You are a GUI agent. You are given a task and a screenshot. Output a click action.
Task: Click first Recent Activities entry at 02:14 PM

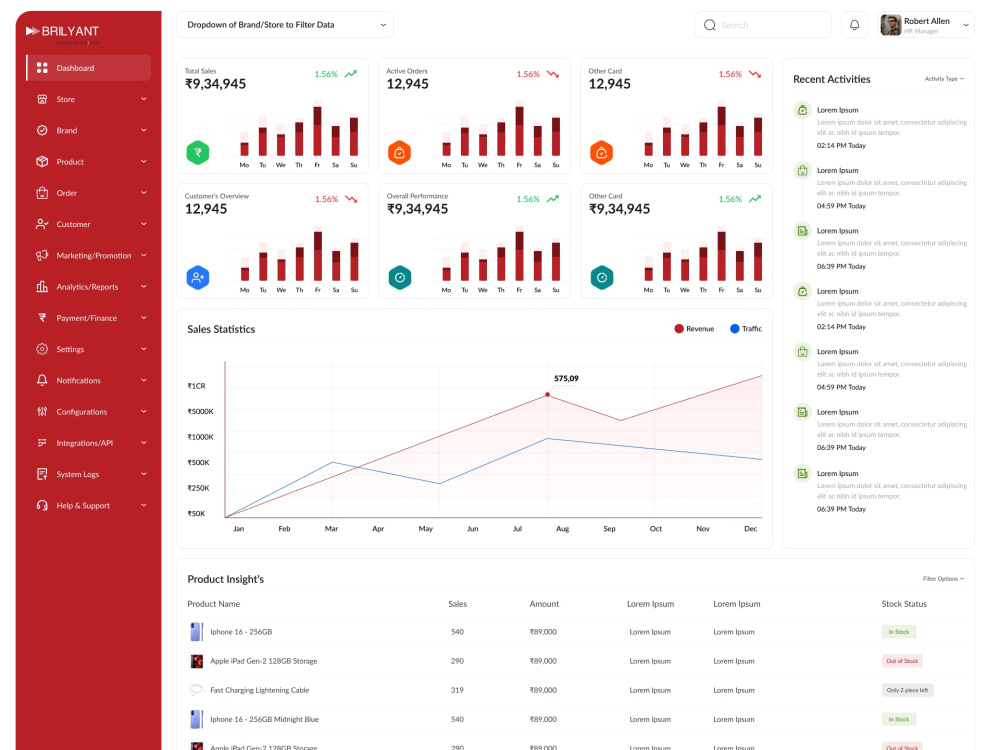pyautogui.click(x=881, y=128)
